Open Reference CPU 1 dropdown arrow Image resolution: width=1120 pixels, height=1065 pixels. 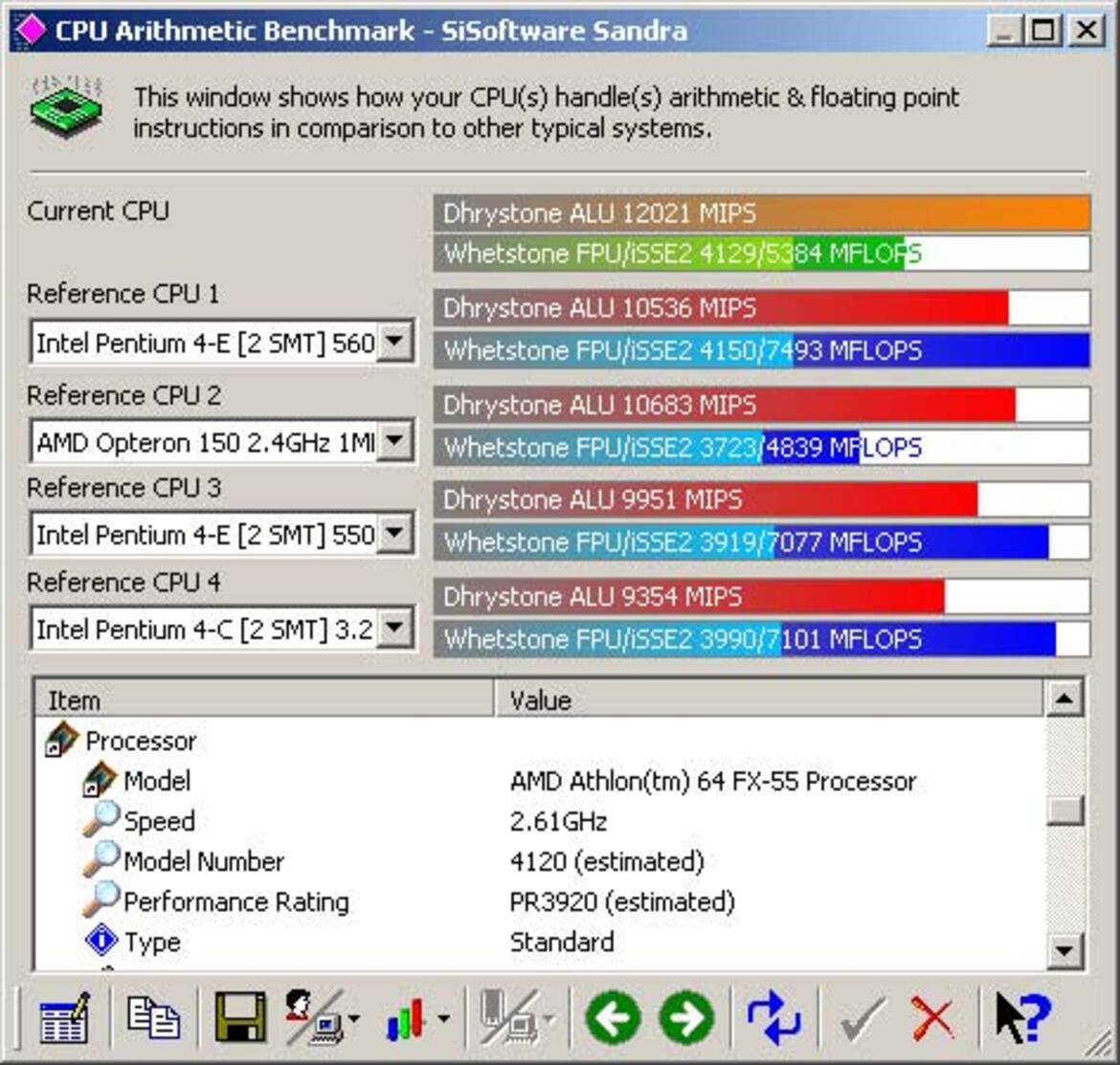click(x=393, y=343)
